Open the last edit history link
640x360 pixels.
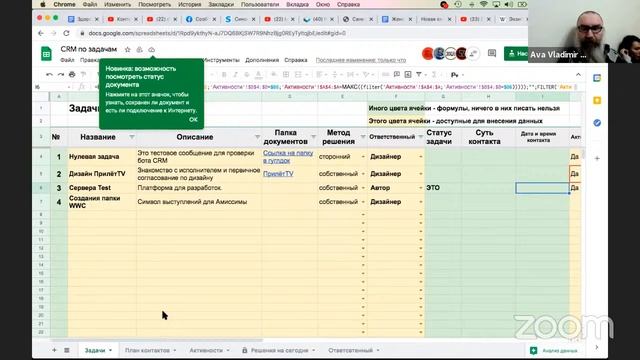pyautogui.click(x=361, y=60)
